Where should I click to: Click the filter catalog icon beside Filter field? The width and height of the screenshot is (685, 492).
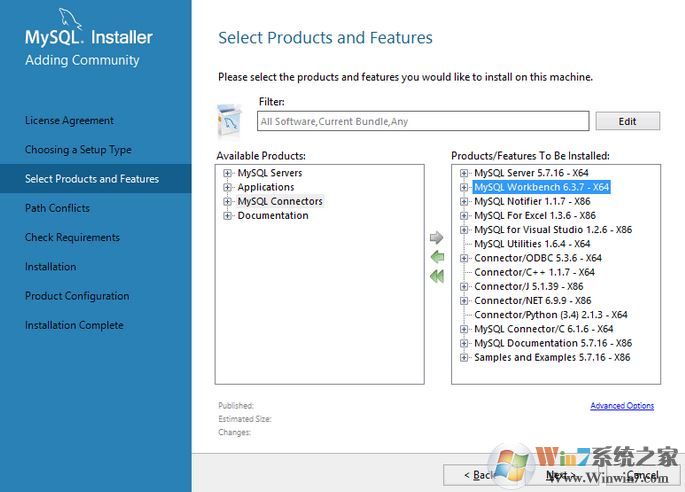[x=229, y=121]
